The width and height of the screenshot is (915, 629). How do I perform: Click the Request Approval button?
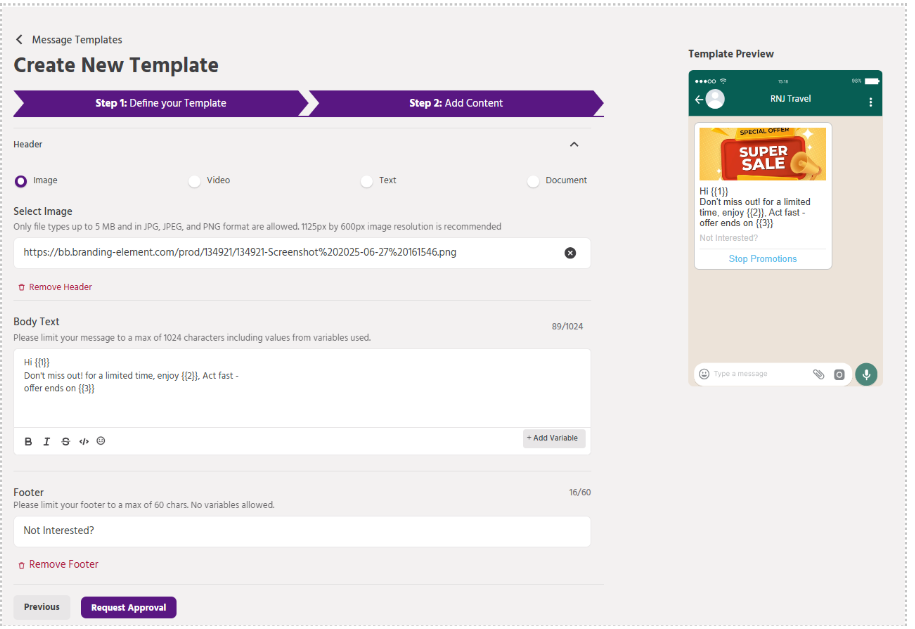(x=128, y=607)
